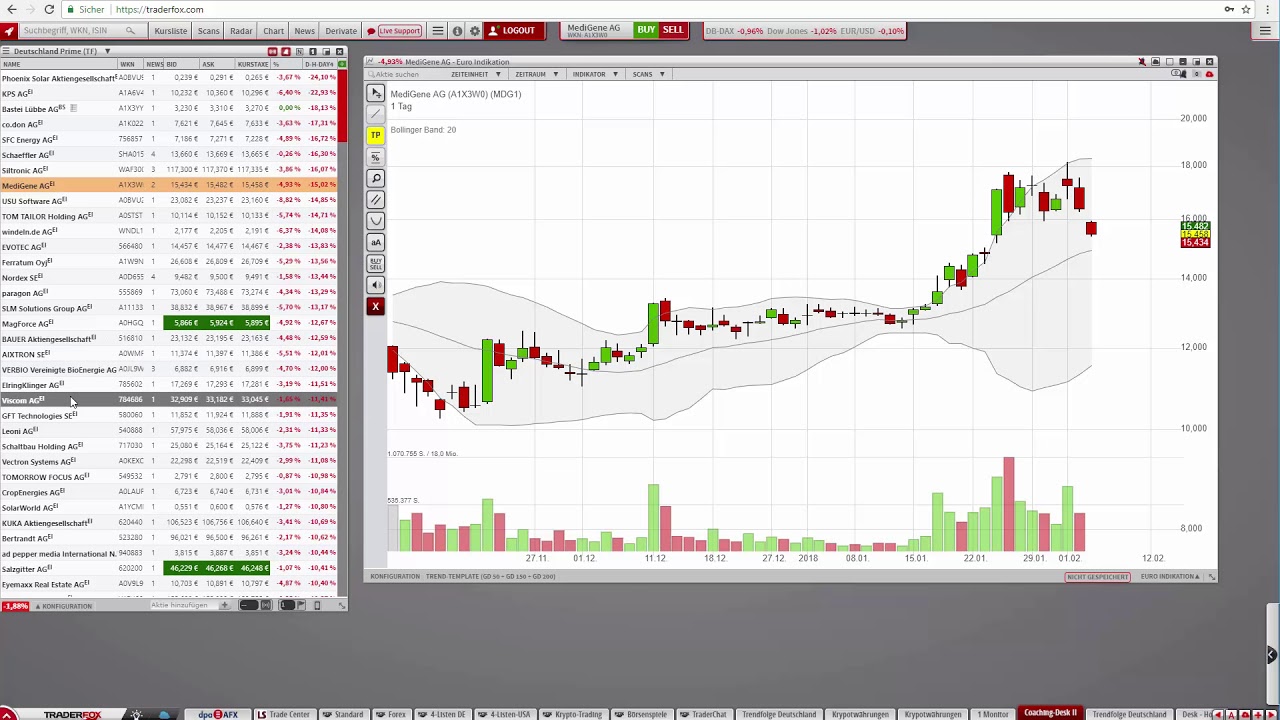Click the red pin icon in chart header
Image resolution: width=1280 pixels, height=720 pixels.
coord(1142,62)
